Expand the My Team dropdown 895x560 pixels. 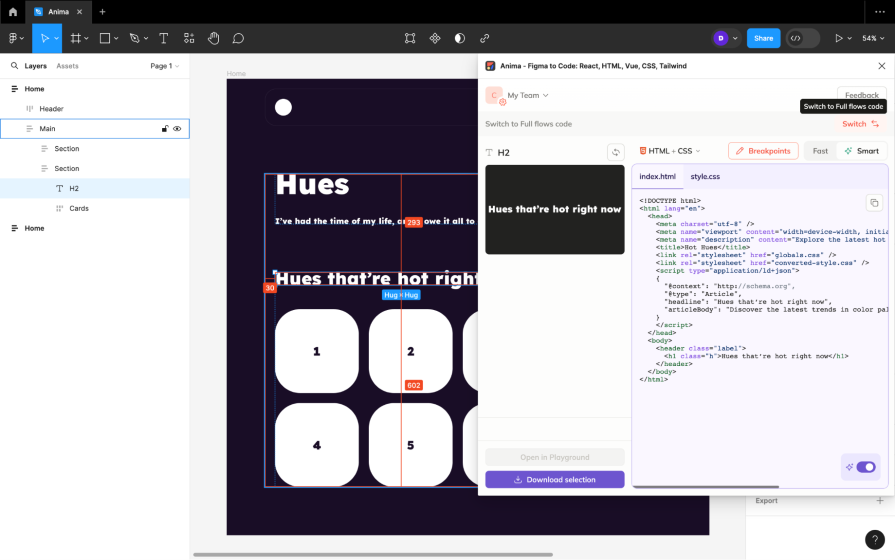[x=527, y=95]
